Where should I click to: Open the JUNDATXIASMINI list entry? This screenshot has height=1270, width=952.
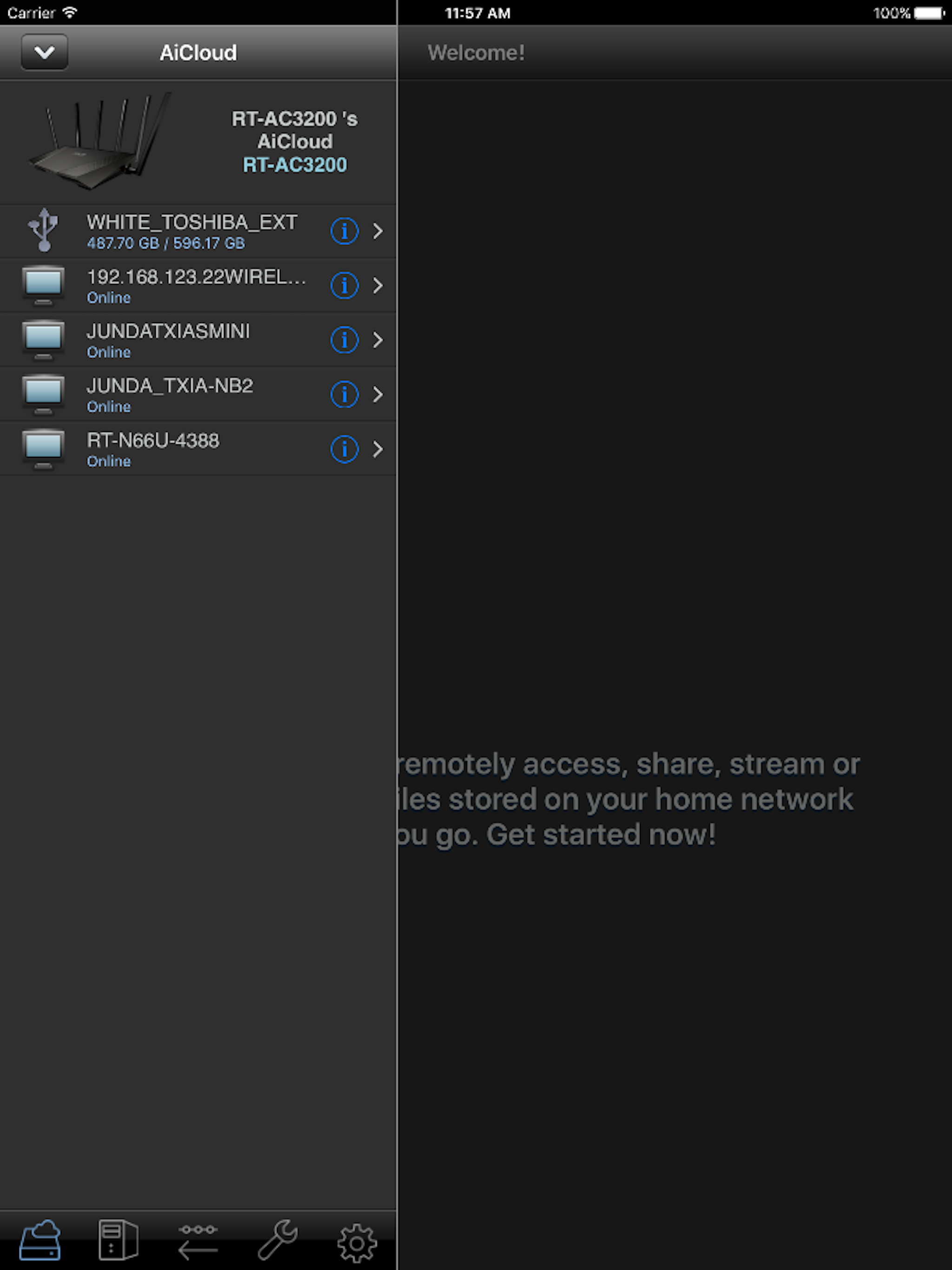198,340
